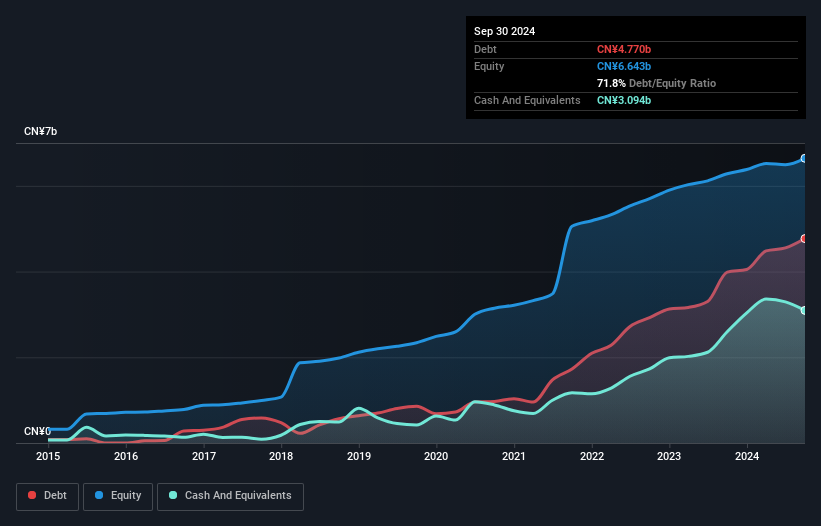Click the CN¥7b y-axis label
This screenshot has width=821, height=526.
[40, 131]
